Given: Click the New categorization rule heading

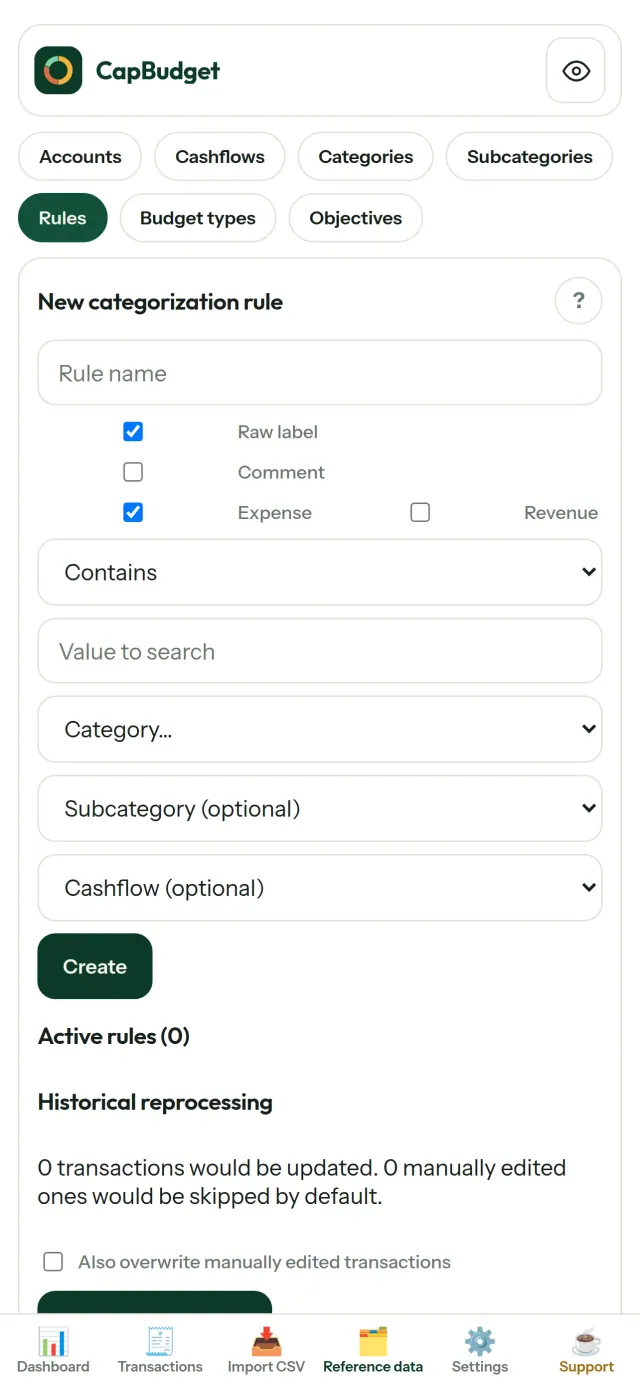Looking at the screenshot, I should [x=160, y=302].
